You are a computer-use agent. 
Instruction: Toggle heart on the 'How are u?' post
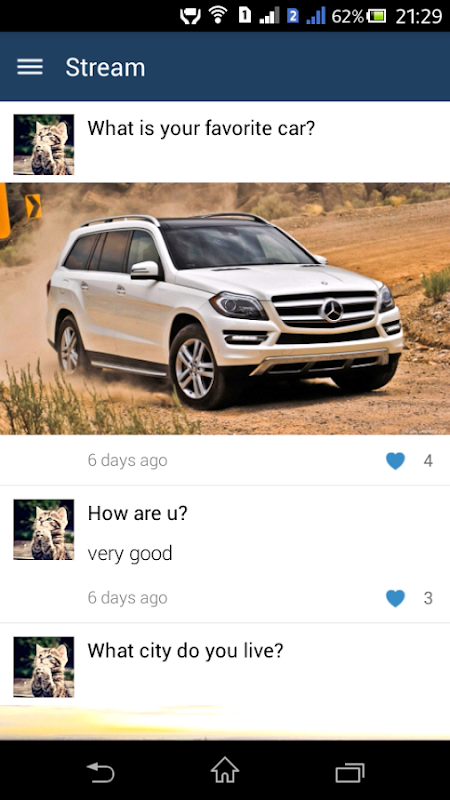coord(395,598)
